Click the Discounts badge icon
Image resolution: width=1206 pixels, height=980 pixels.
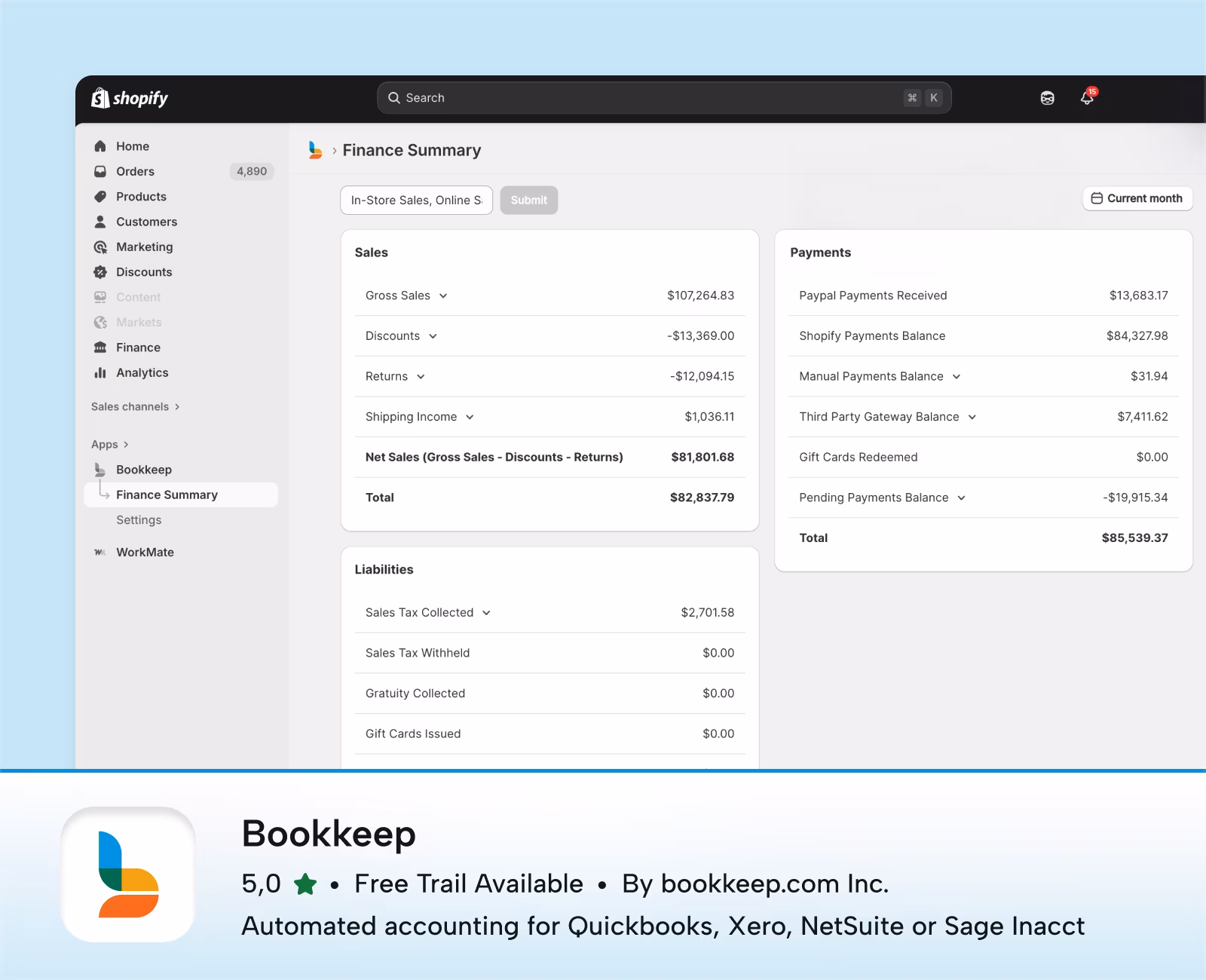(100, 272)
